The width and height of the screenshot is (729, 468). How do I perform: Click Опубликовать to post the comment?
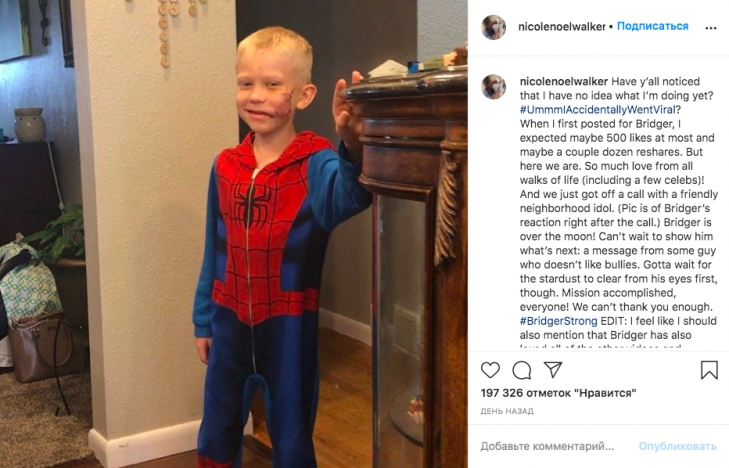coord(677,446)
